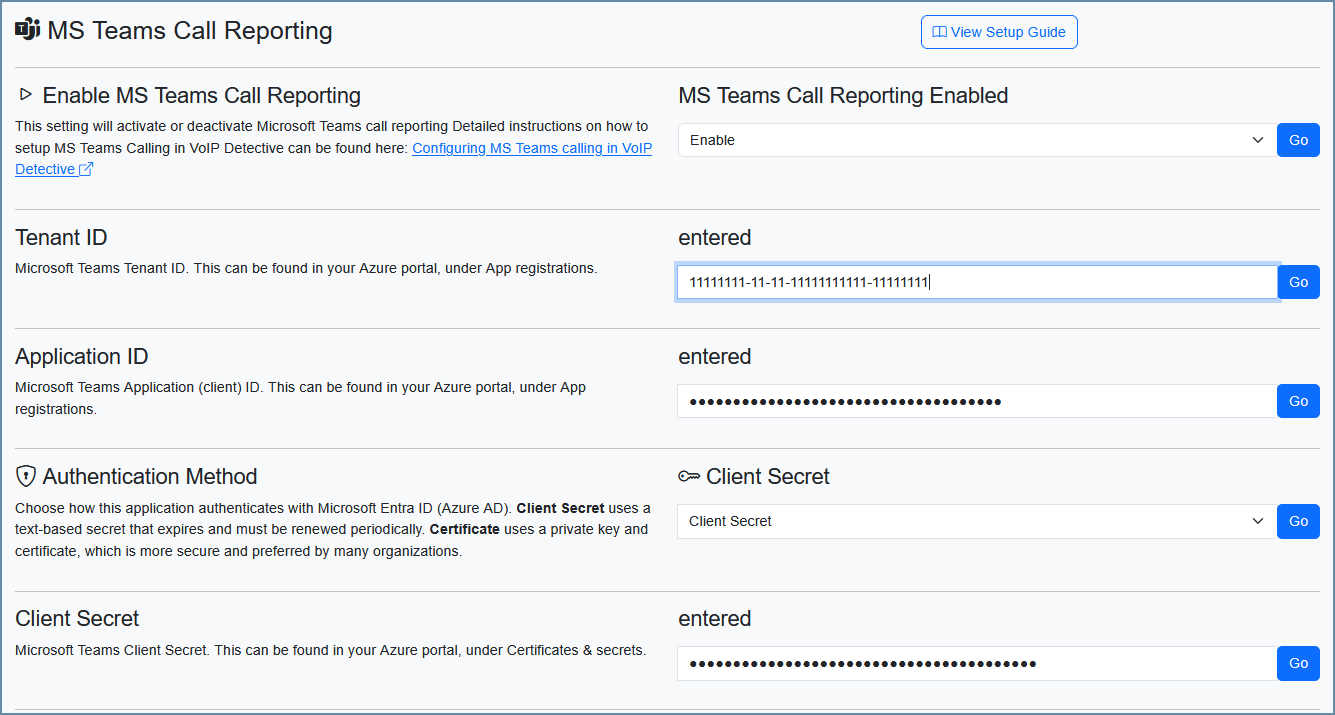Click the entered status above Client Secret field

(x=715, y=618)
